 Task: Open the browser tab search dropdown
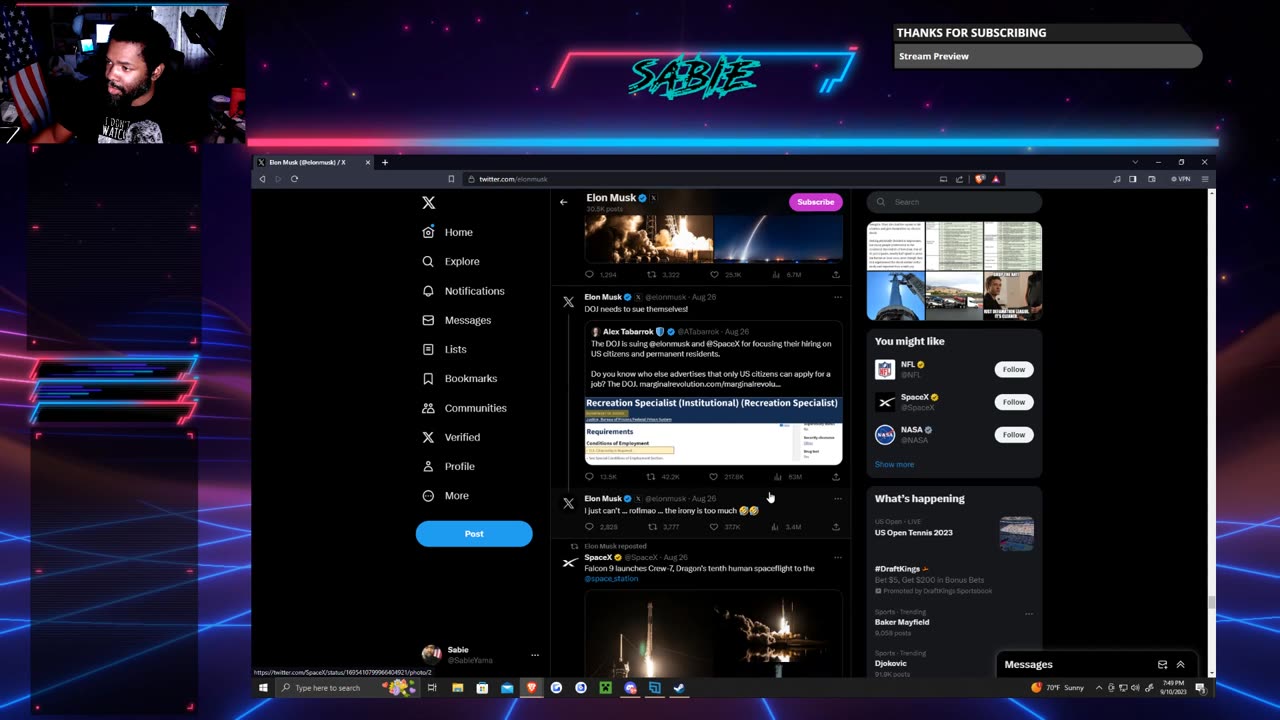(x=1135, y=162)
